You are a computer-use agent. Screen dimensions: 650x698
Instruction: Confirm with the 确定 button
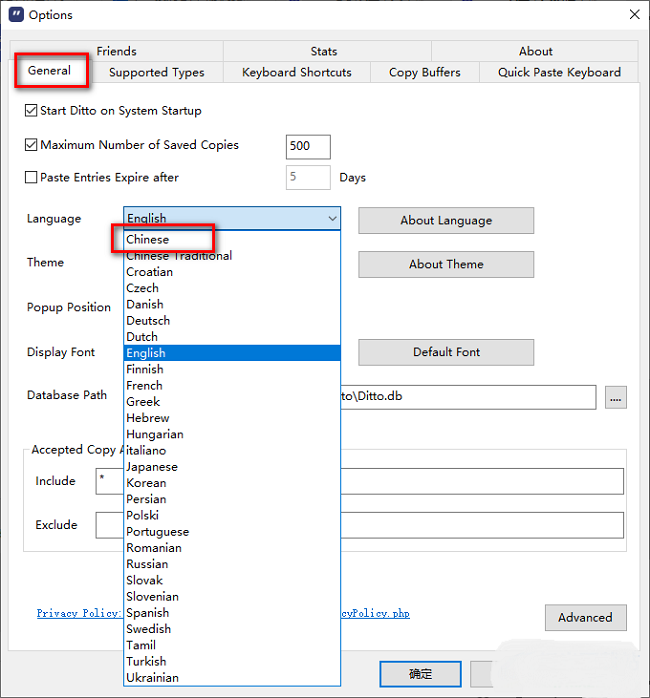pyautogui.click(x=420, y=674)
